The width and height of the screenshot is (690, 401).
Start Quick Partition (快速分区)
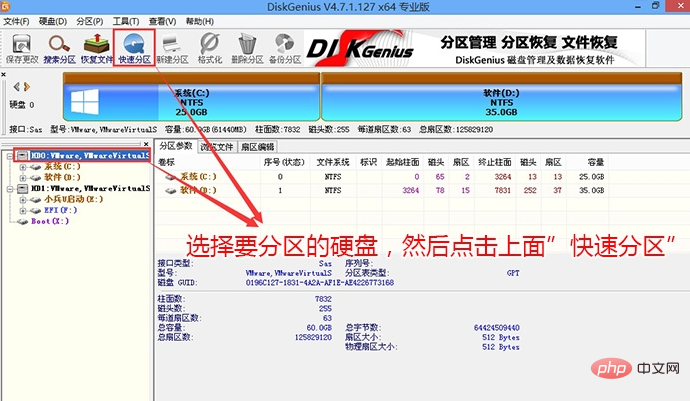point(134,48)
